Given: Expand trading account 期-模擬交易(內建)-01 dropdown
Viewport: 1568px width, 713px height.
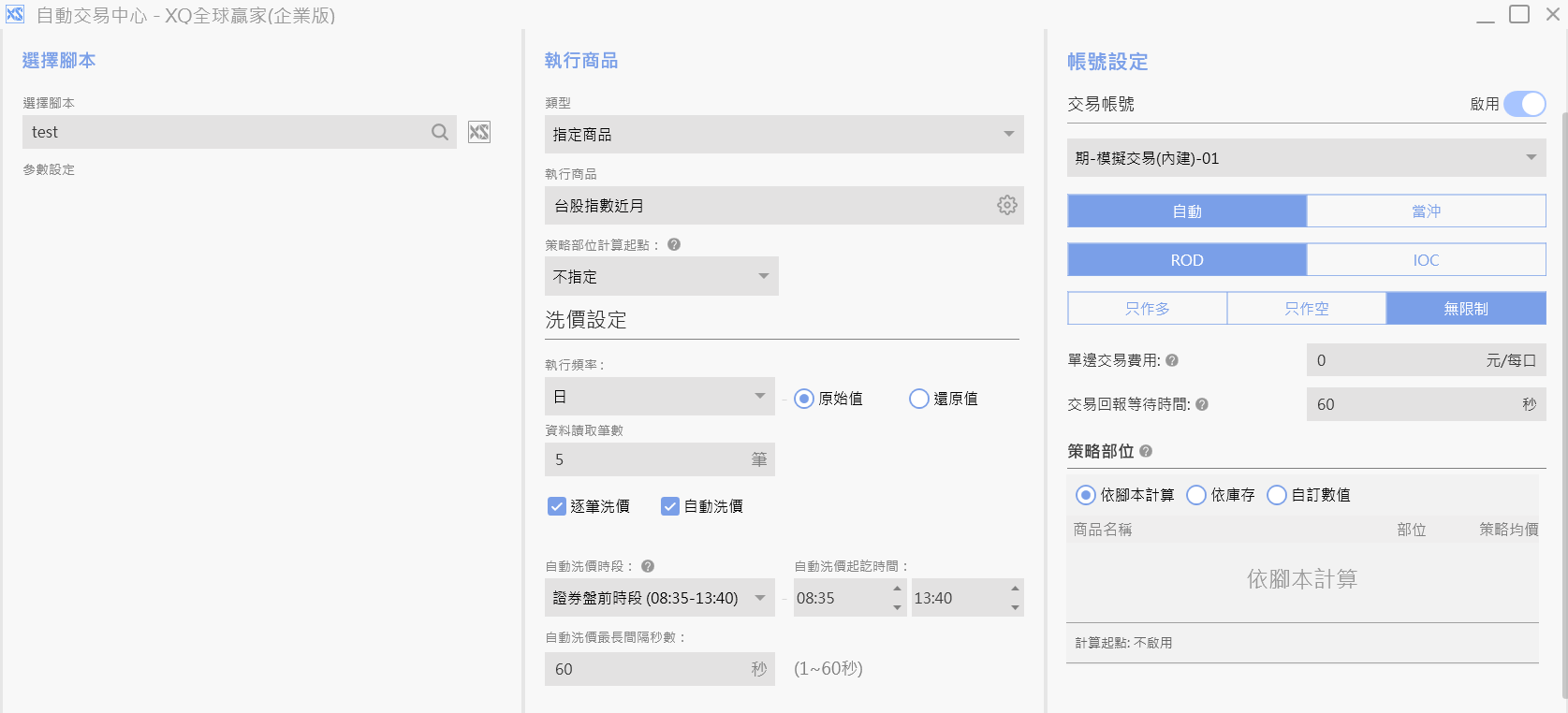Looking at the screenshot, I should [1531, 157].
